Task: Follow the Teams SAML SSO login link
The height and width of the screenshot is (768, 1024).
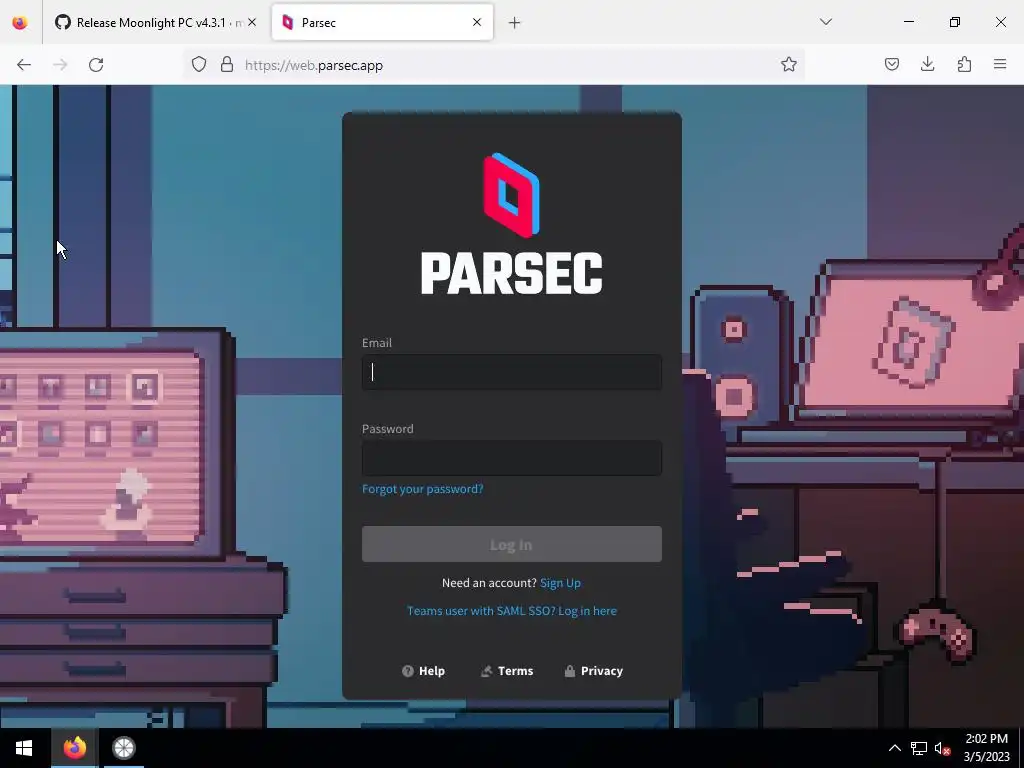Action: click(511, 611)
